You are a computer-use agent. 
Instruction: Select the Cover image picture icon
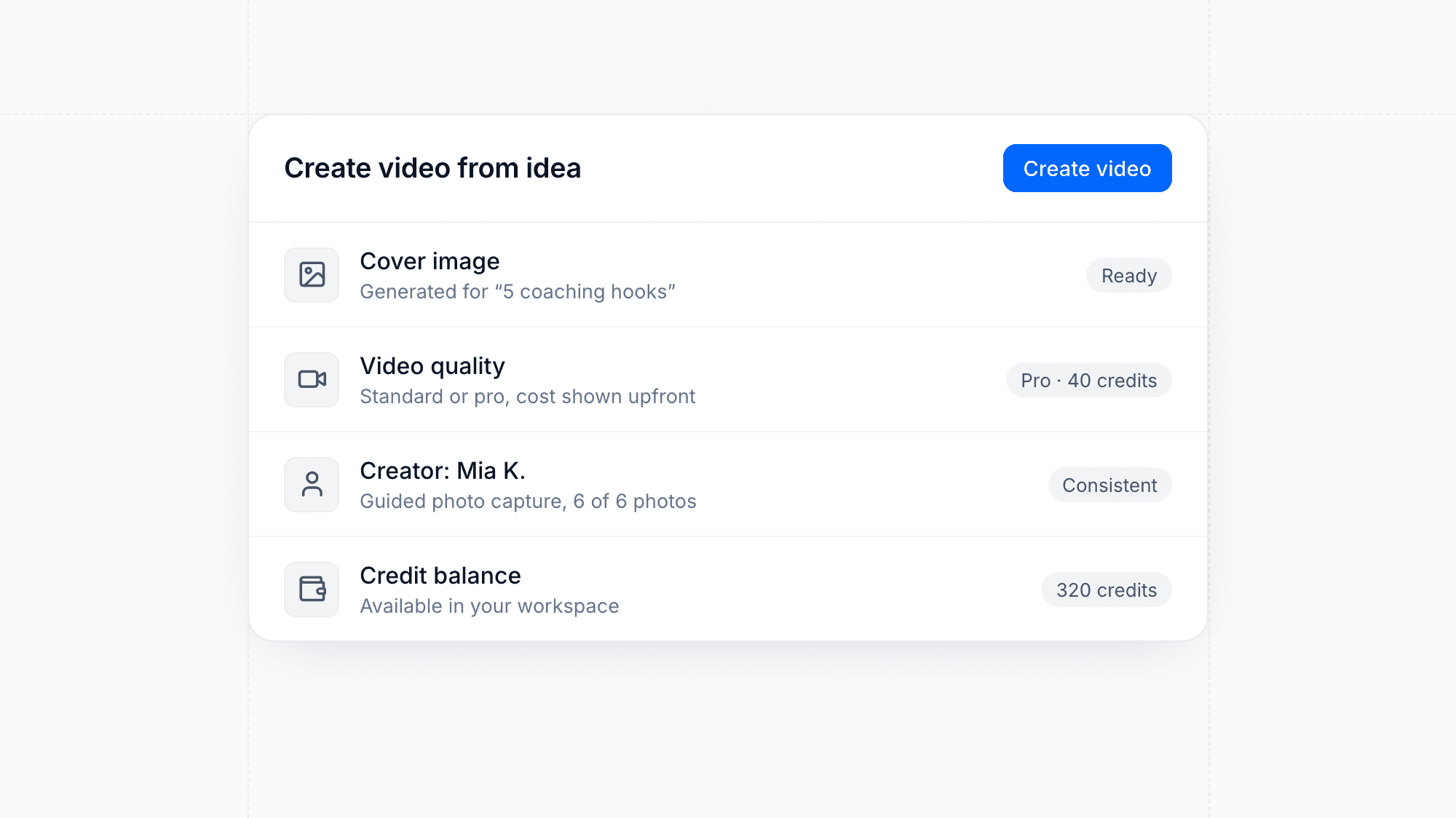pos(312,275)
